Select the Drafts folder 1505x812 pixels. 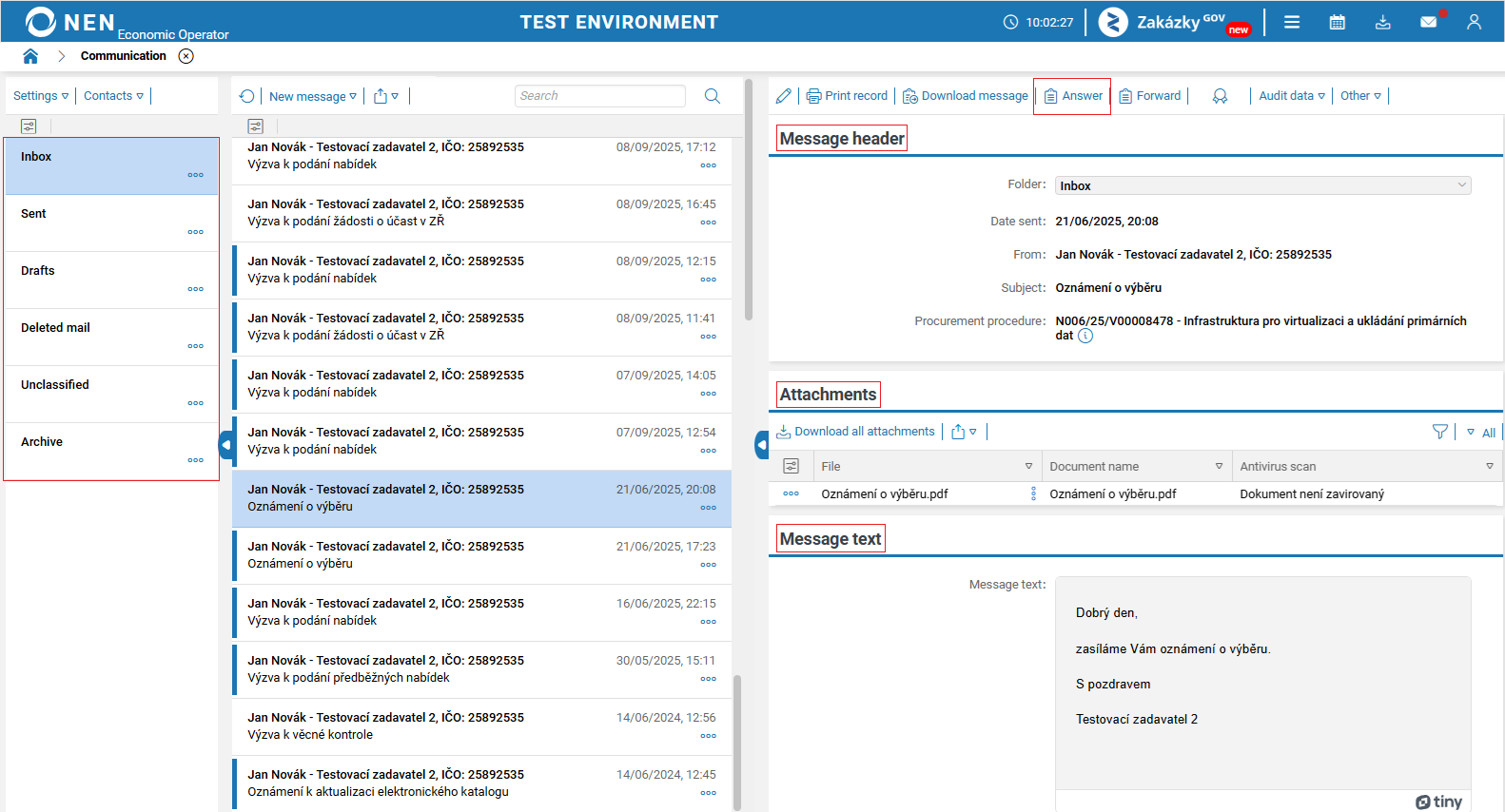tap(111, 280)
